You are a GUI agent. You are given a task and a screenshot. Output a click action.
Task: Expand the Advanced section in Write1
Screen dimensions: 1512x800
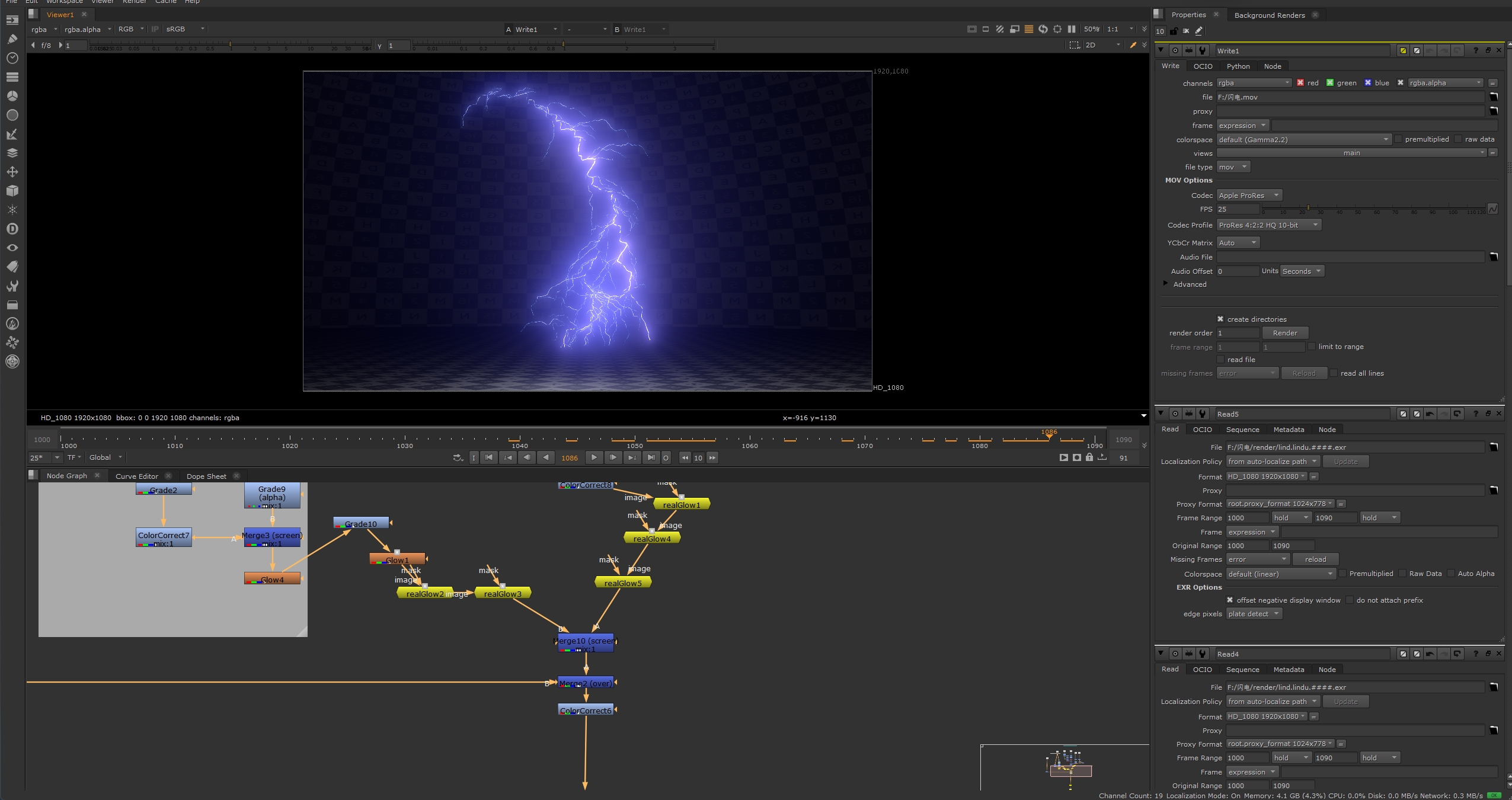click(1166, 284)
